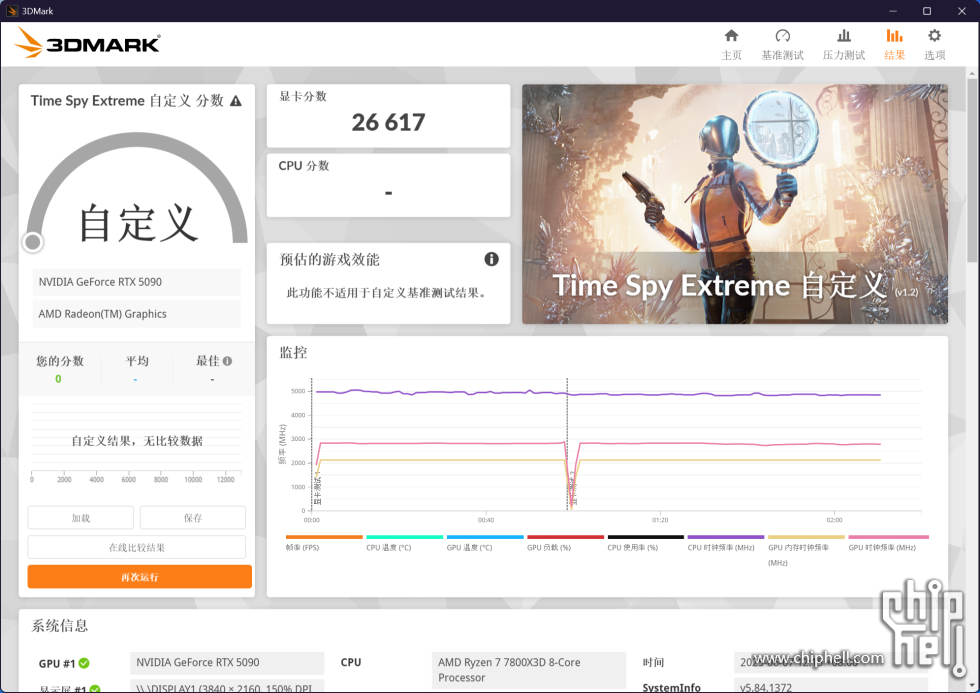This screenshot has height=693, width=980.
Task: Open the 压力测试 stress test icon
Action: (844, 36)
